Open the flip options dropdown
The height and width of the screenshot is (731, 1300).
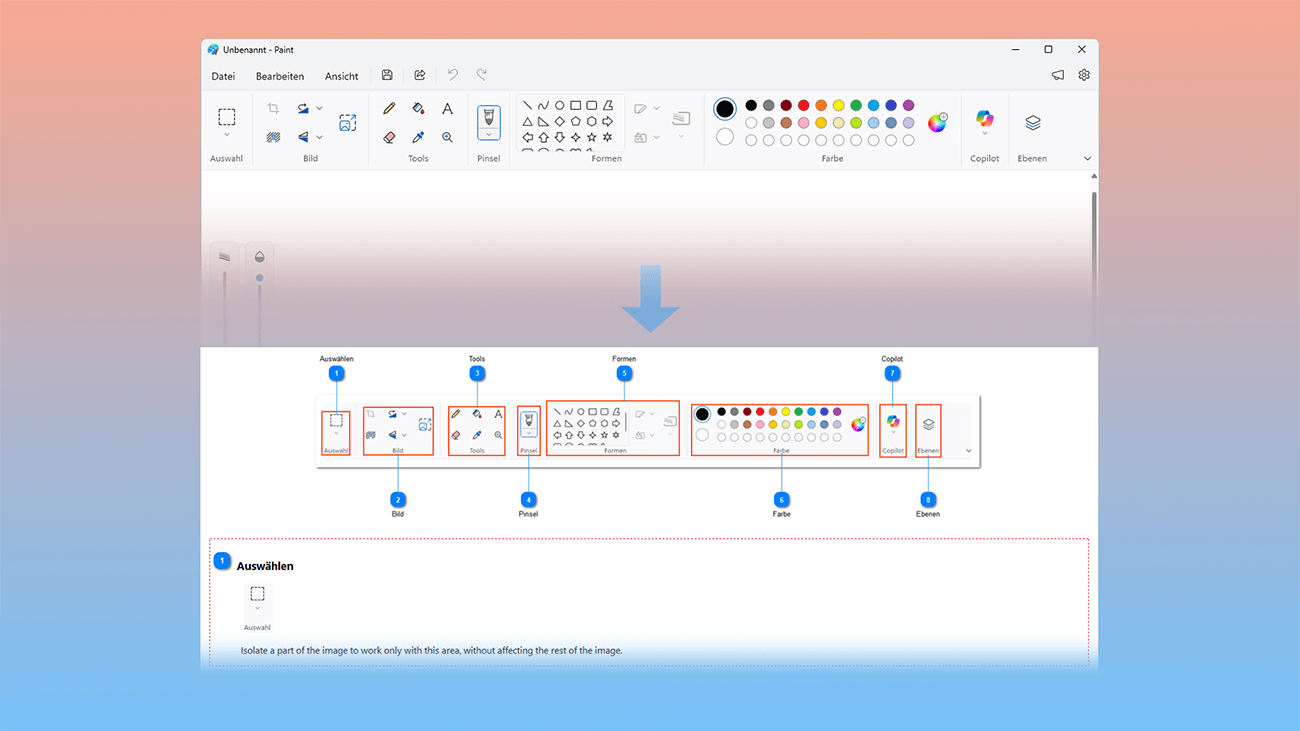[319, 137]
